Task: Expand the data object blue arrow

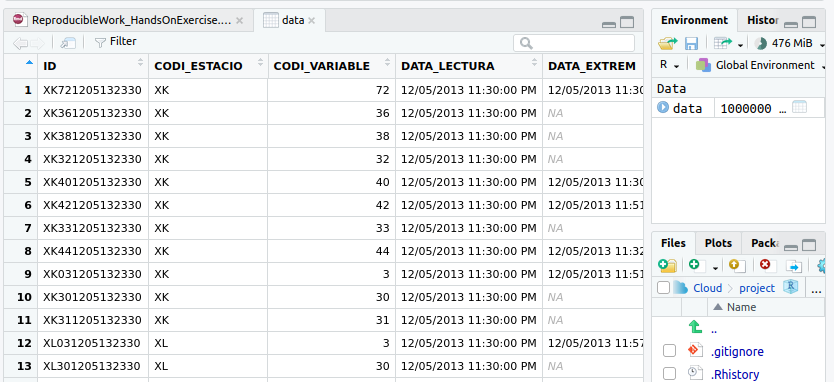Action: point(663,107)
